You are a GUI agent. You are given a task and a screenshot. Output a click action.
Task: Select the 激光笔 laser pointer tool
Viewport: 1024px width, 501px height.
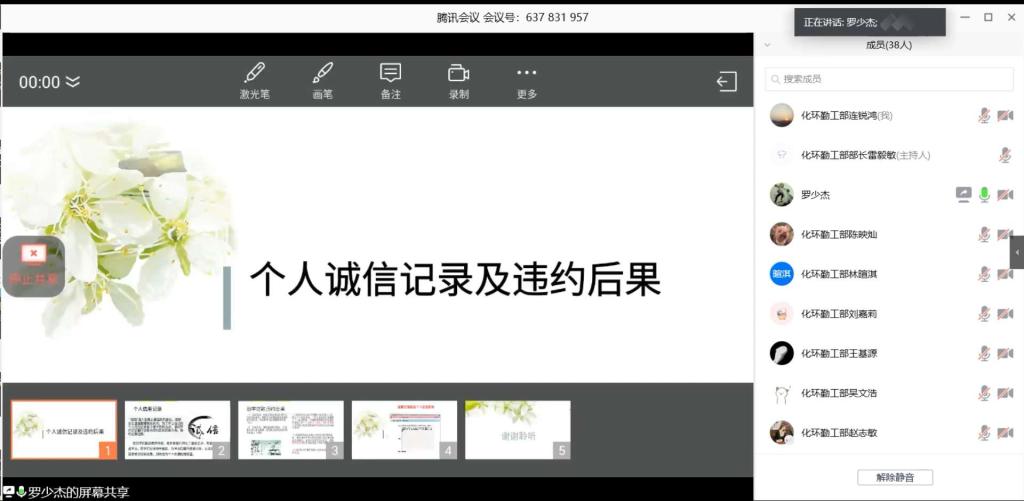pyautogui.click(x=254, y=80)
